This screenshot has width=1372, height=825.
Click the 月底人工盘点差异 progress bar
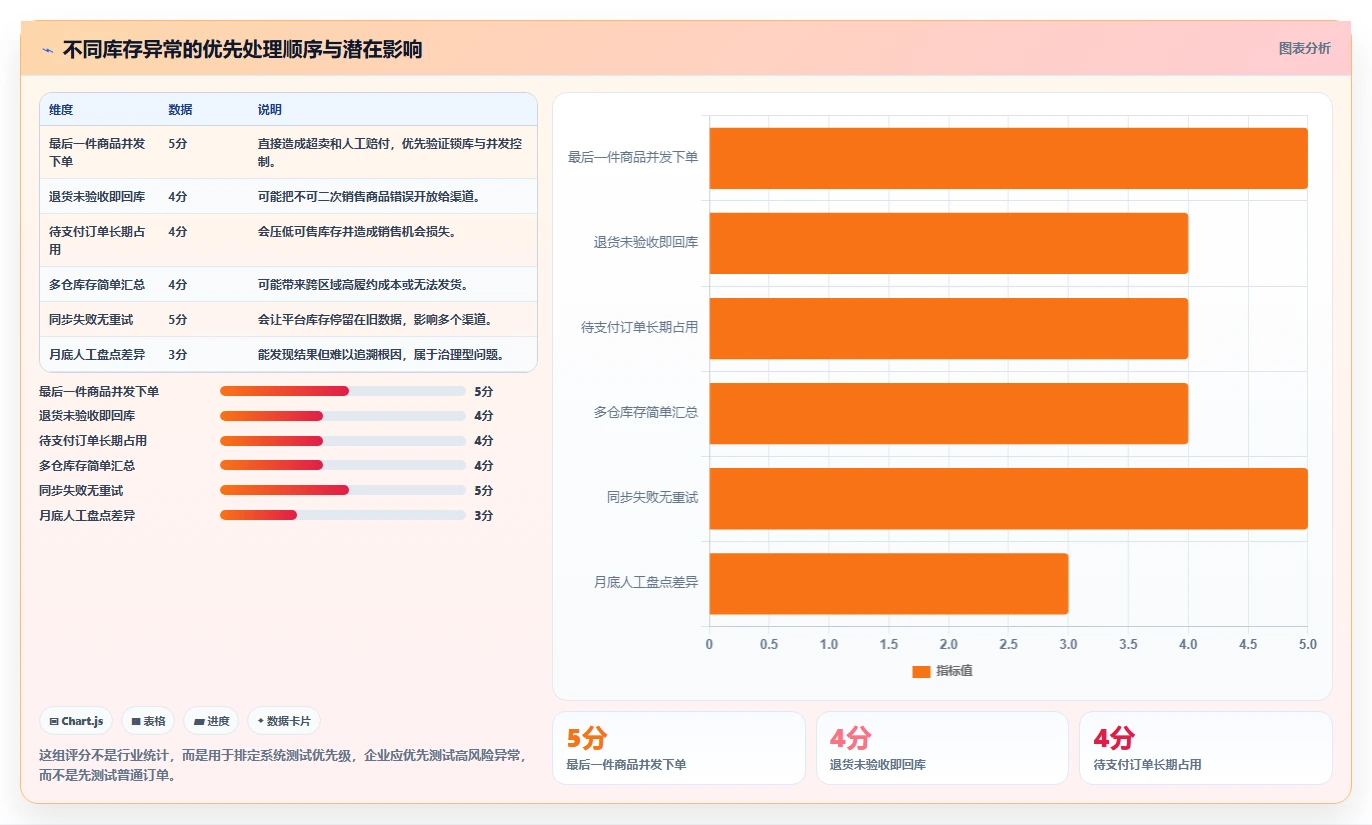(x=343, y=516)
